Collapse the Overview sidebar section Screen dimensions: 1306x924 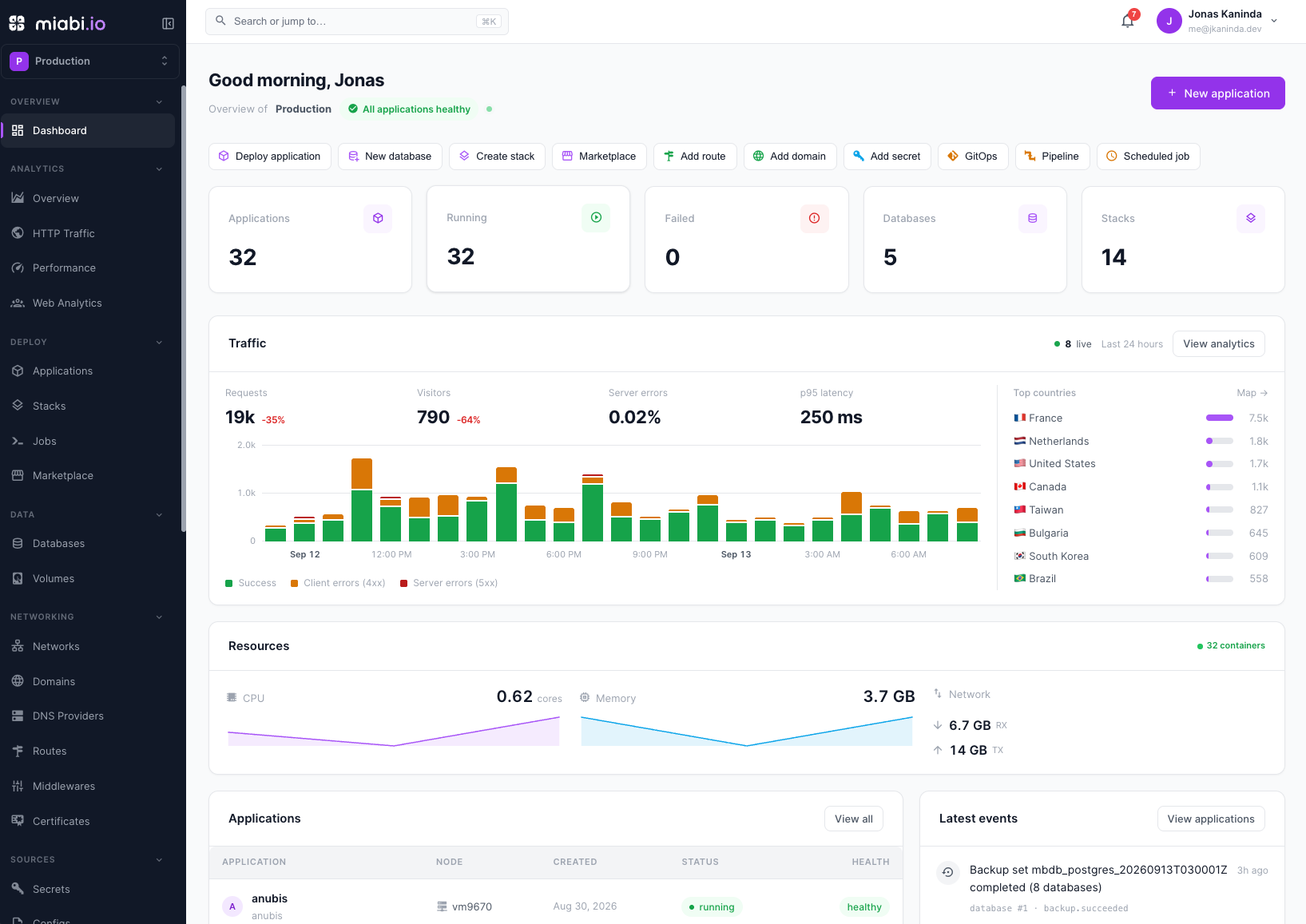tap(159, 101)
